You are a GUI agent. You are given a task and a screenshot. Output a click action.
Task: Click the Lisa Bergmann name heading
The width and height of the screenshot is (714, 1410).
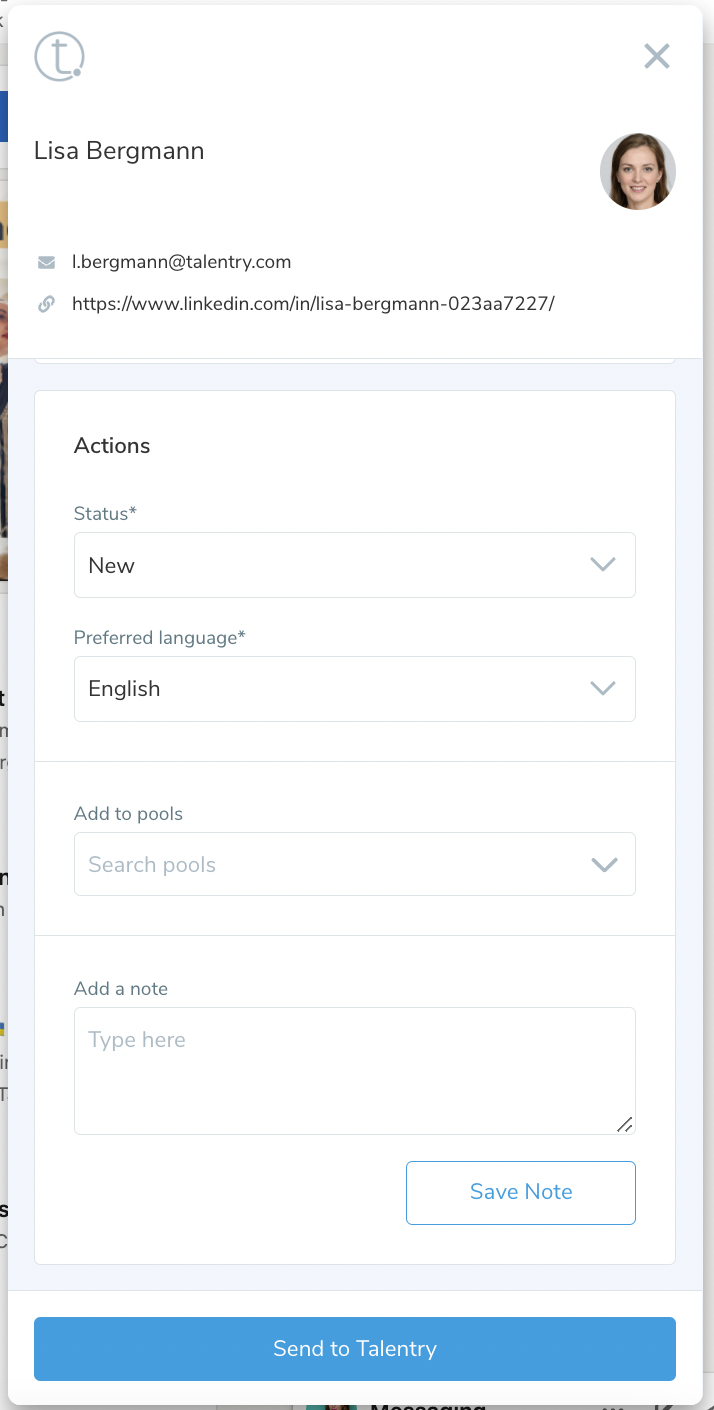(119, 151)
